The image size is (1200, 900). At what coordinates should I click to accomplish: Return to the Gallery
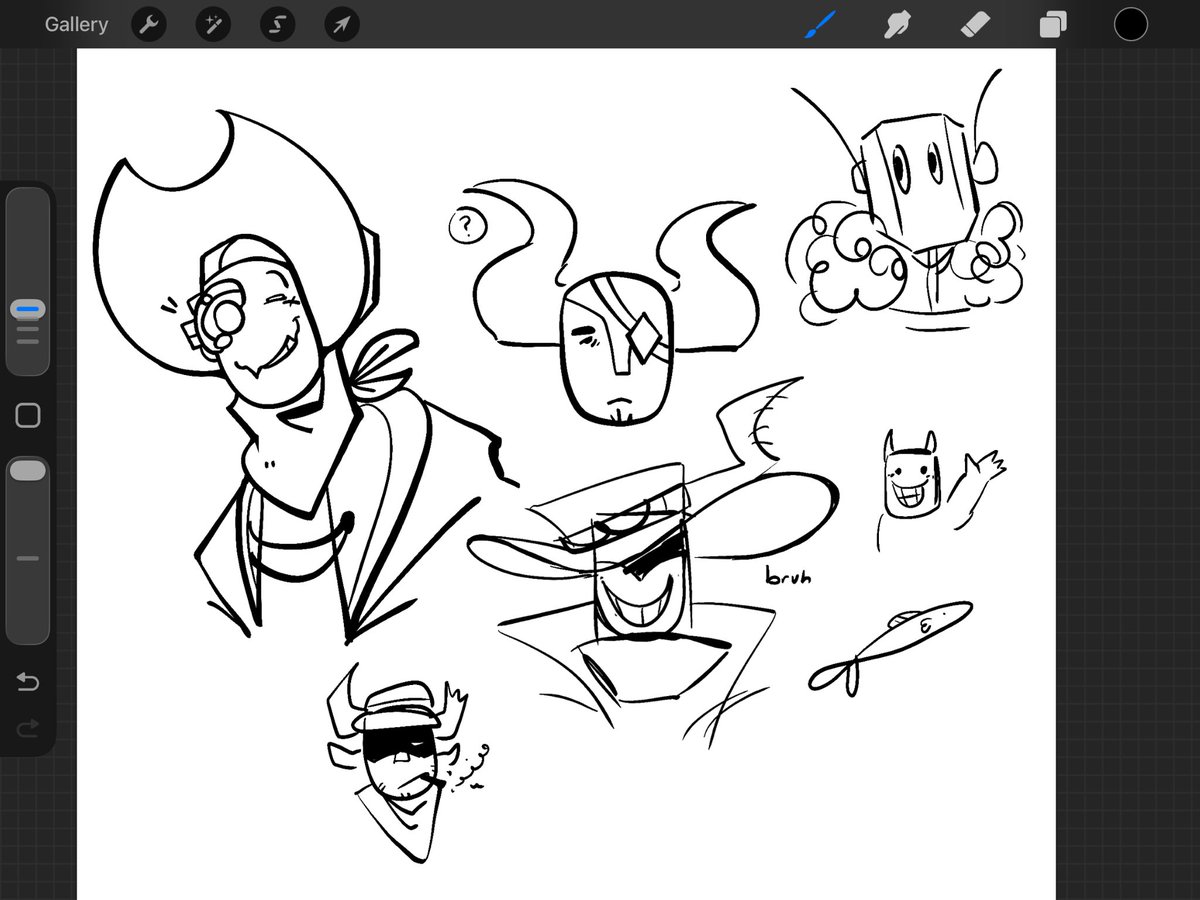76,25
